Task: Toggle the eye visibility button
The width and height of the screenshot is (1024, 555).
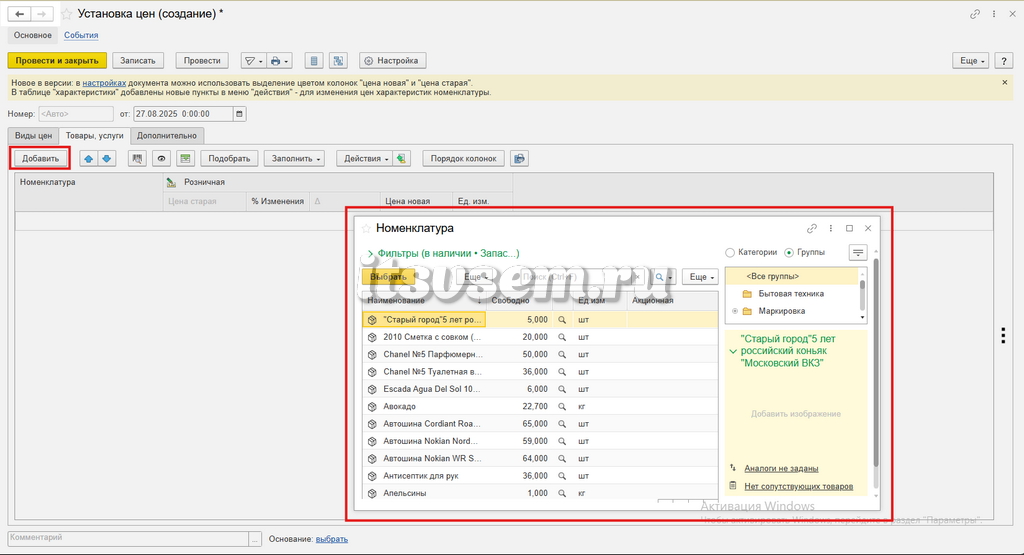Action: (x=161, y=159)
